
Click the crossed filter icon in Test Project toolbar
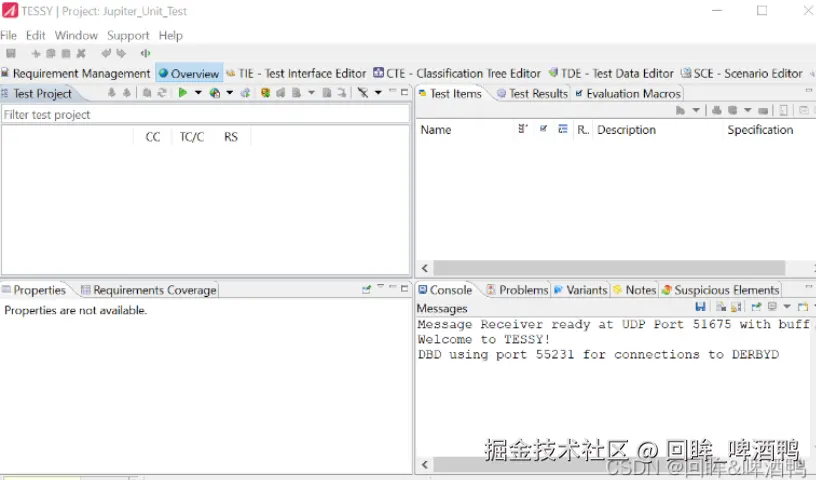[363, 93]
